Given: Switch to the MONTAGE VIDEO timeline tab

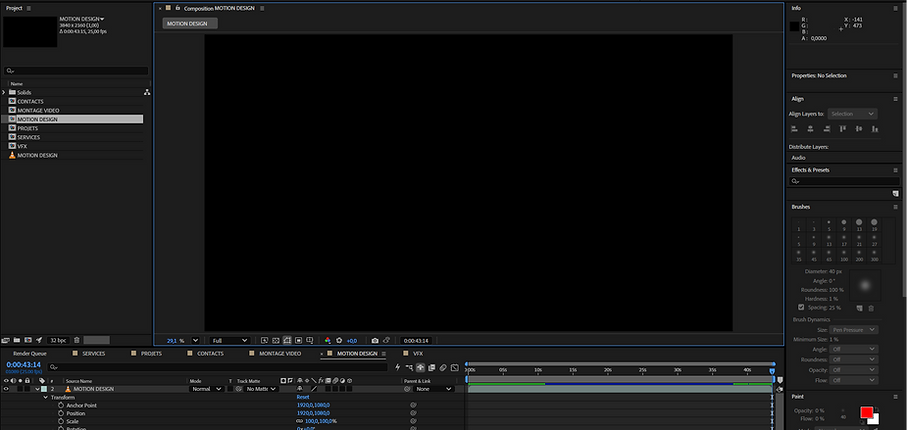Looking at the screenshot, I should [280, 353].
